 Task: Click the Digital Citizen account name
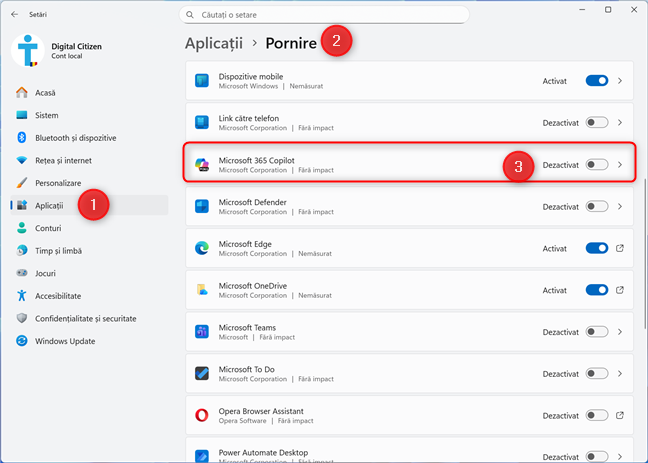tap(76, 46)
